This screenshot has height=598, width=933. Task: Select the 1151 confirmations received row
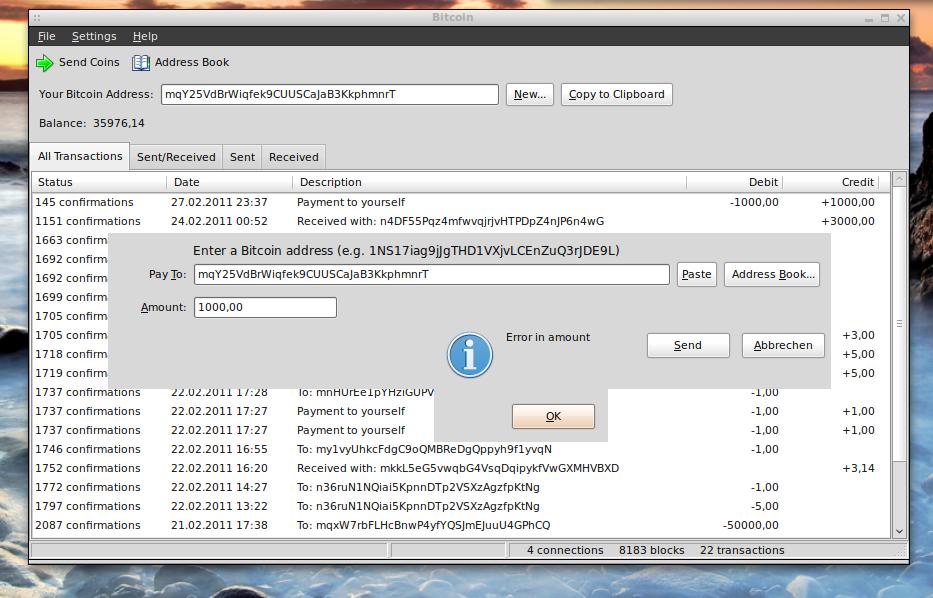coord(461,221)
